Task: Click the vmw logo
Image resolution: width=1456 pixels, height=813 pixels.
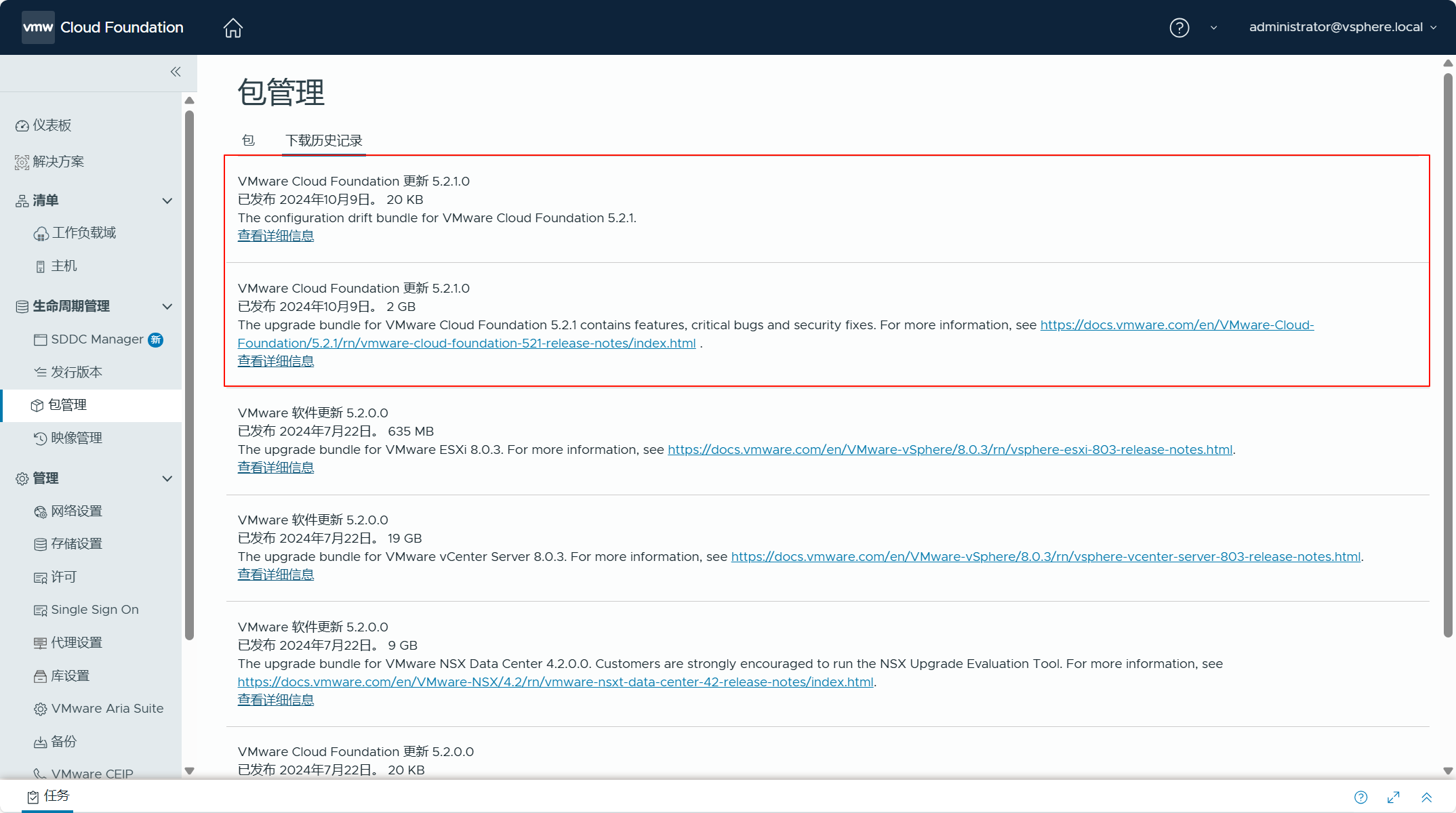Action: tap(38, 27)
